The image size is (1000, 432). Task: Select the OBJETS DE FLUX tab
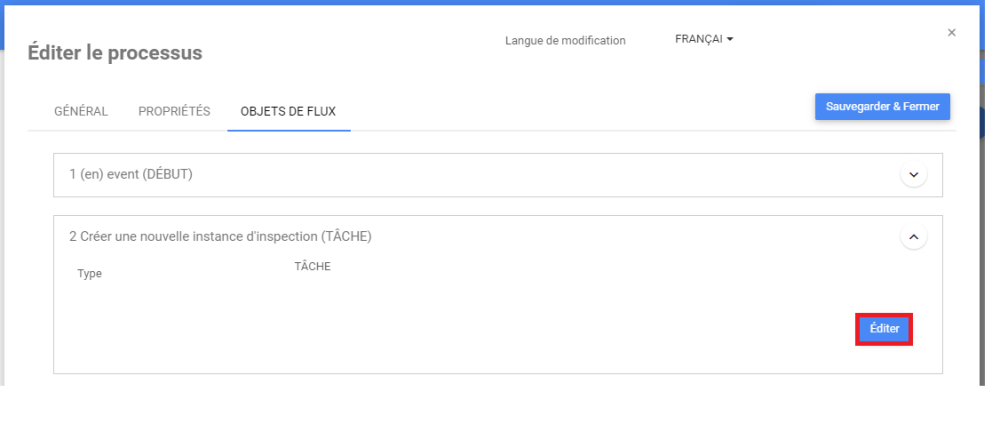[x=288, y=111]
